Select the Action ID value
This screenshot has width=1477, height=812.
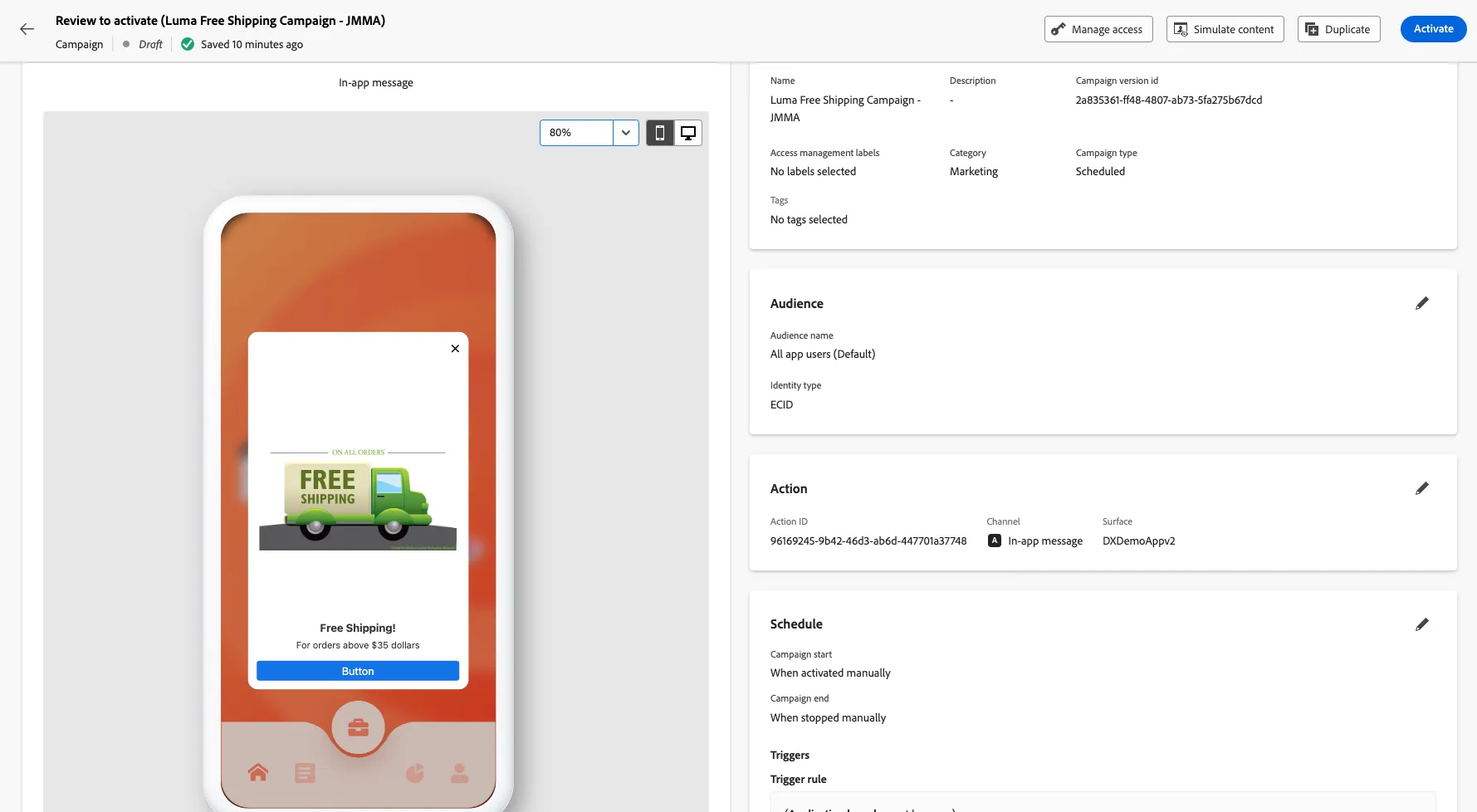coord(868,541)
